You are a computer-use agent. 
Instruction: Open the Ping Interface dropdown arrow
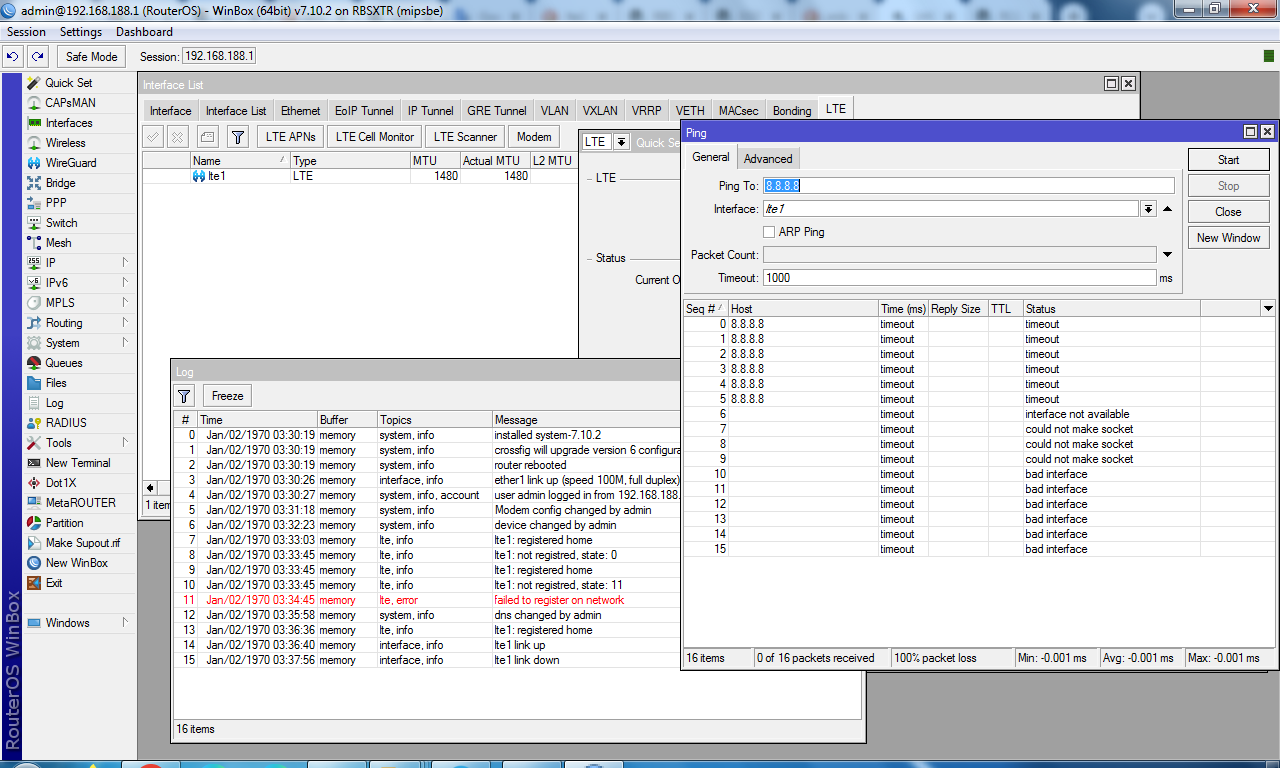(1148, 209)
